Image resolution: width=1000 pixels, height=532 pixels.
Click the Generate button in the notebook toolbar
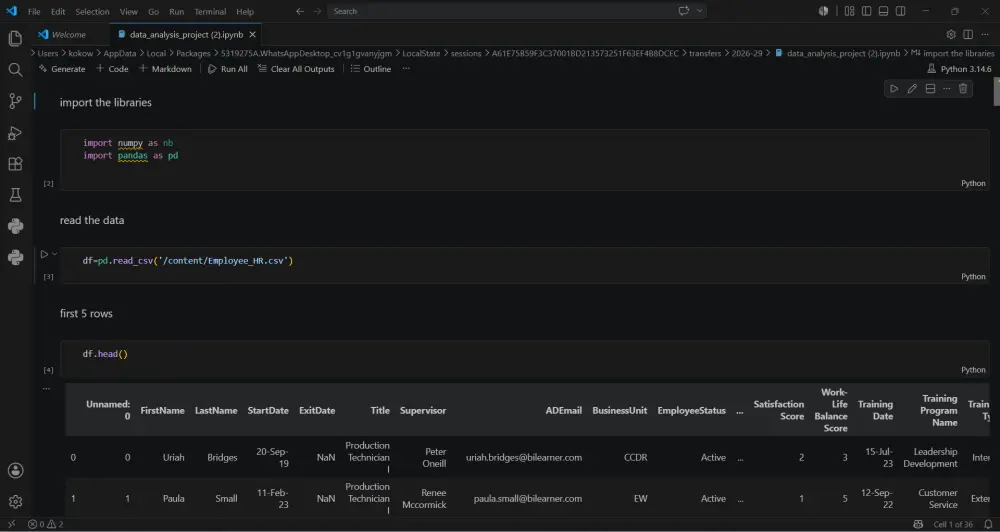[x=62, y=69]
